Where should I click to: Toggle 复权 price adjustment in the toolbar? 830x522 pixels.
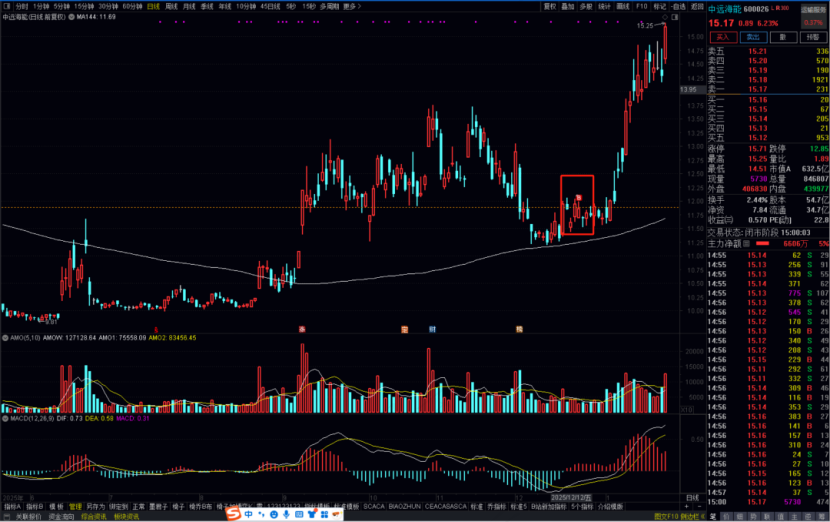pos(549,6)
